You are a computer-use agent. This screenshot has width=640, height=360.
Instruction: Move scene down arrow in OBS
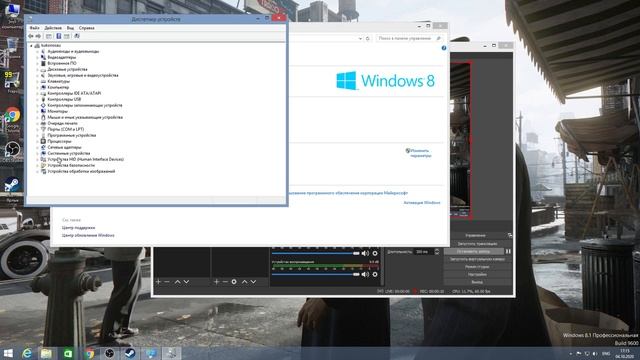[x=187, y=282]
